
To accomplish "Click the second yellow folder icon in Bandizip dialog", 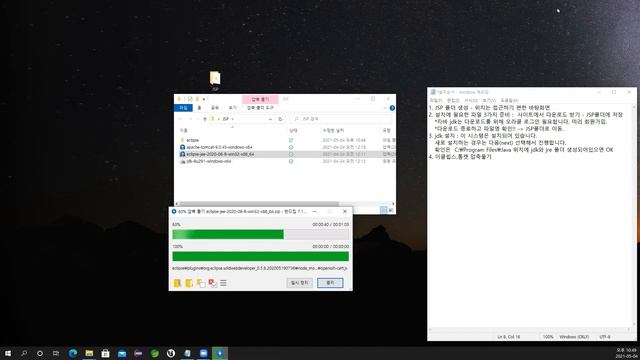I will [189, 283].
